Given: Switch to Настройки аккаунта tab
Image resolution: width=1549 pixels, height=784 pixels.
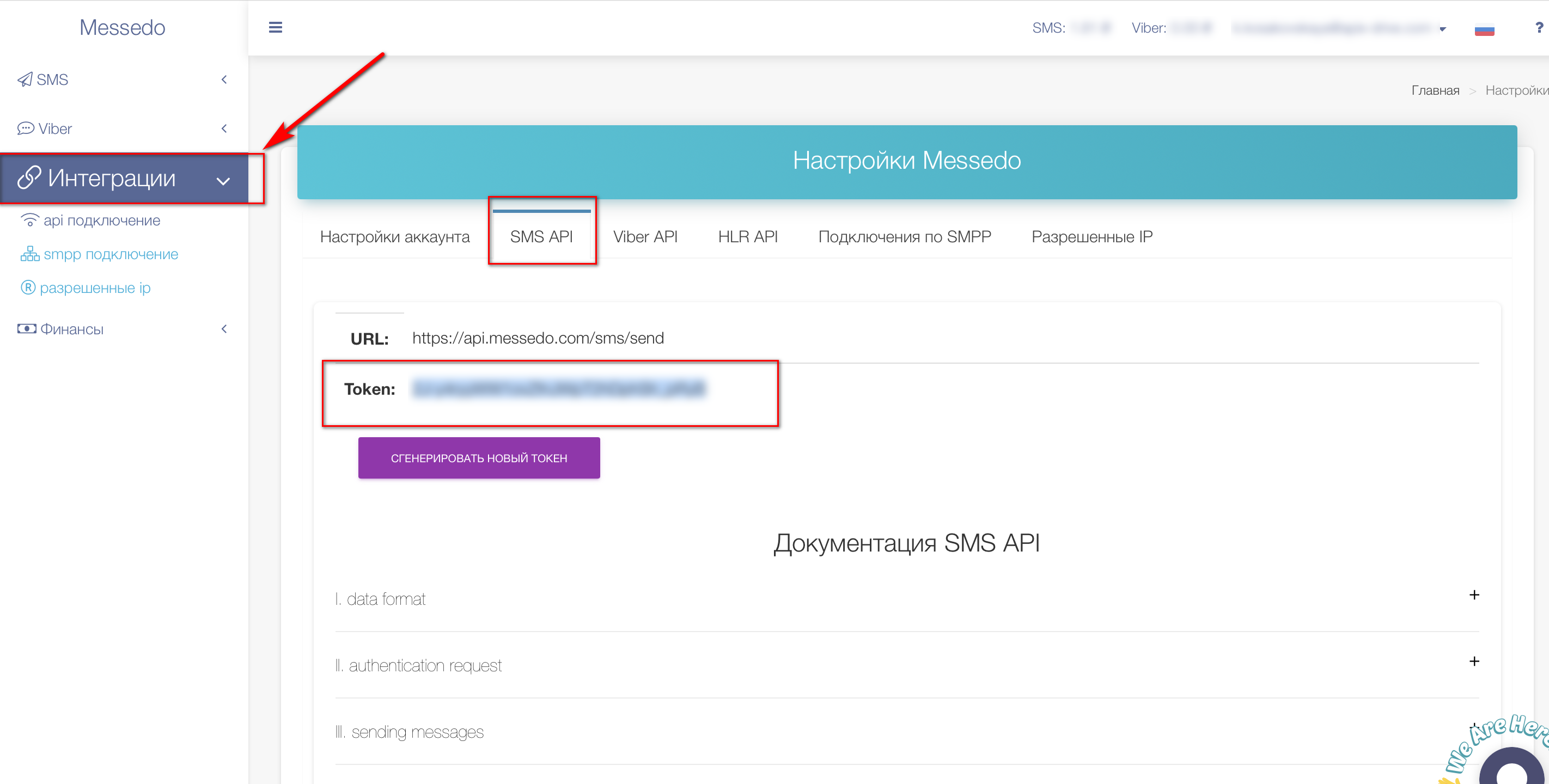Looking at the screenshot, I should pos(394,237).
